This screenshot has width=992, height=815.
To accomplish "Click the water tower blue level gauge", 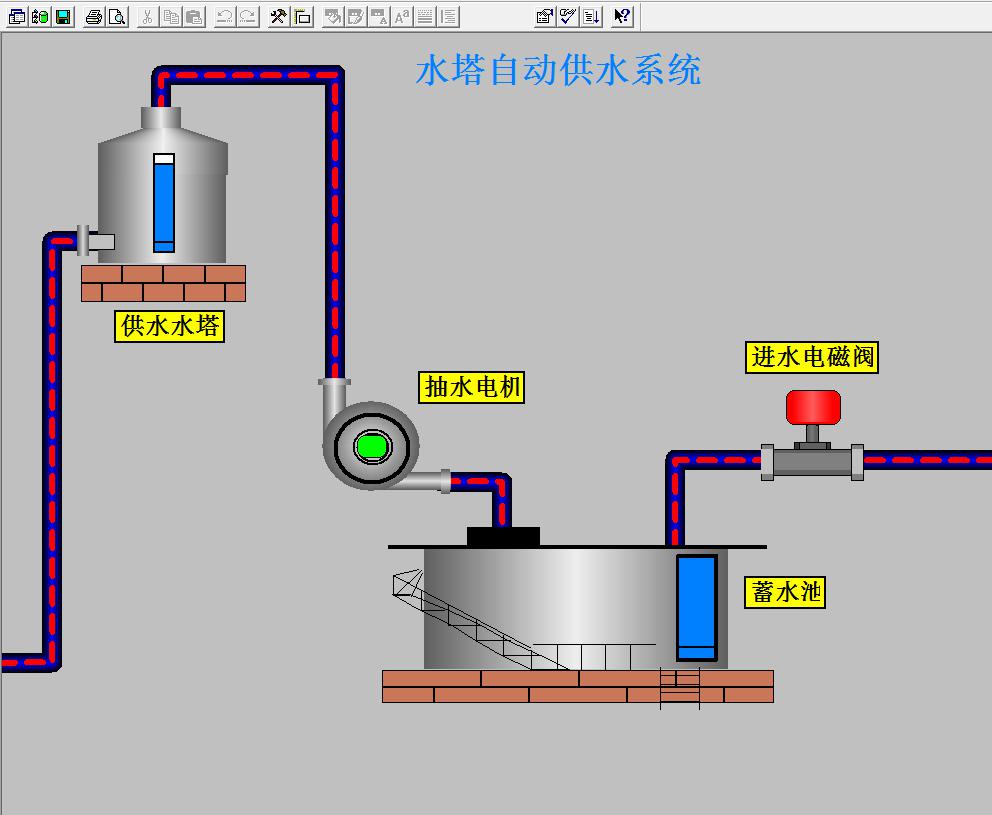I will click(164, 203).
